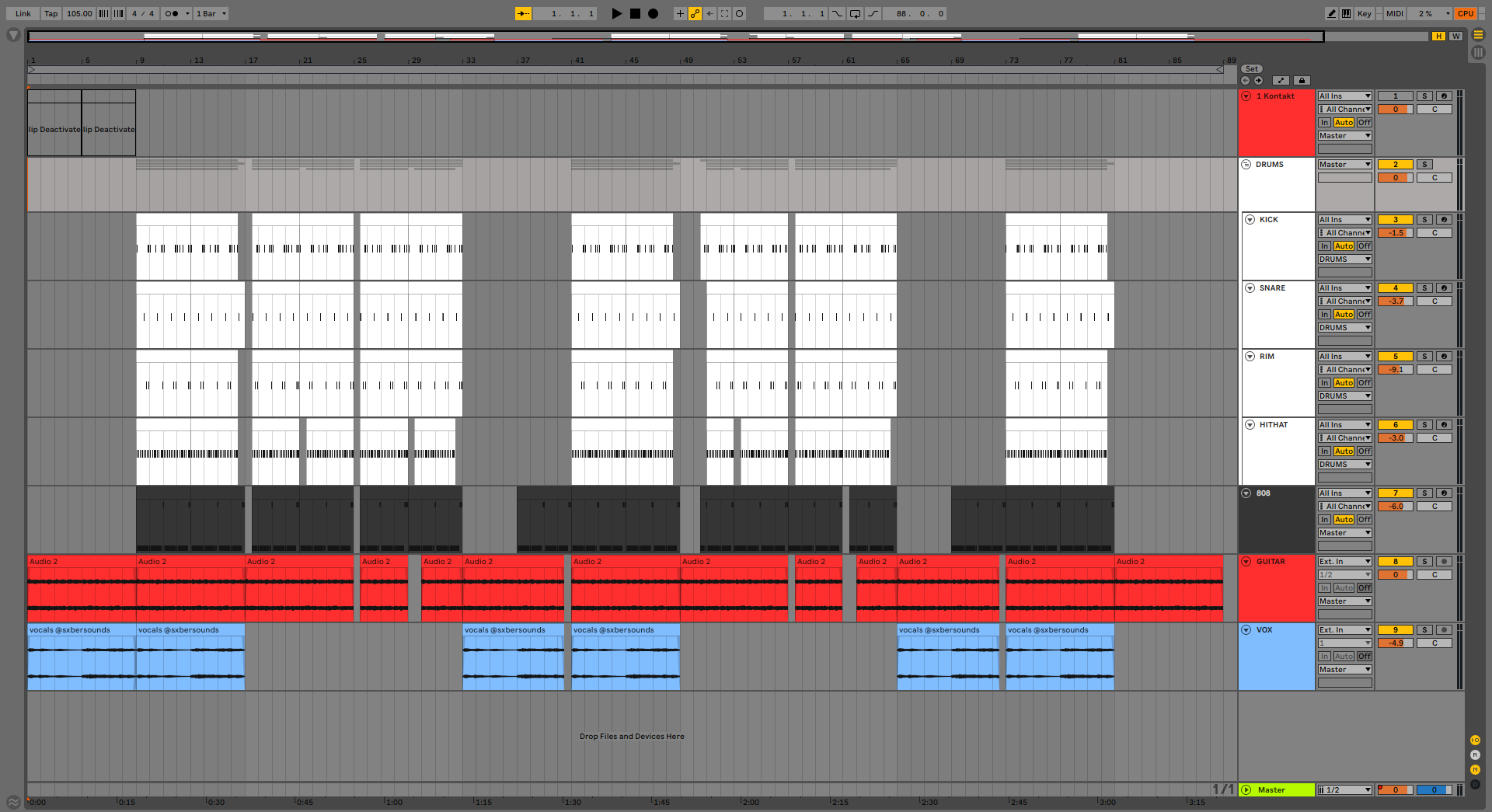This screenshot has height=812, width=1492.
Task: Open Kontakt All Ins input dropdown
Action: [1344, 96]
